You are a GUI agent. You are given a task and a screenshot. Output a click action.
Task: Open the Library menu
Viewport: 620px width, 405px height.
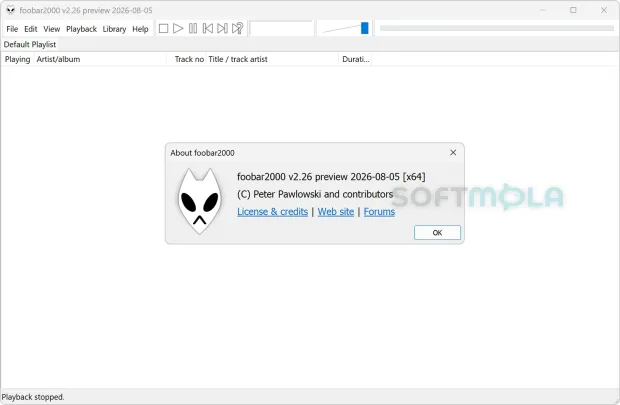[x=114, y=29]
